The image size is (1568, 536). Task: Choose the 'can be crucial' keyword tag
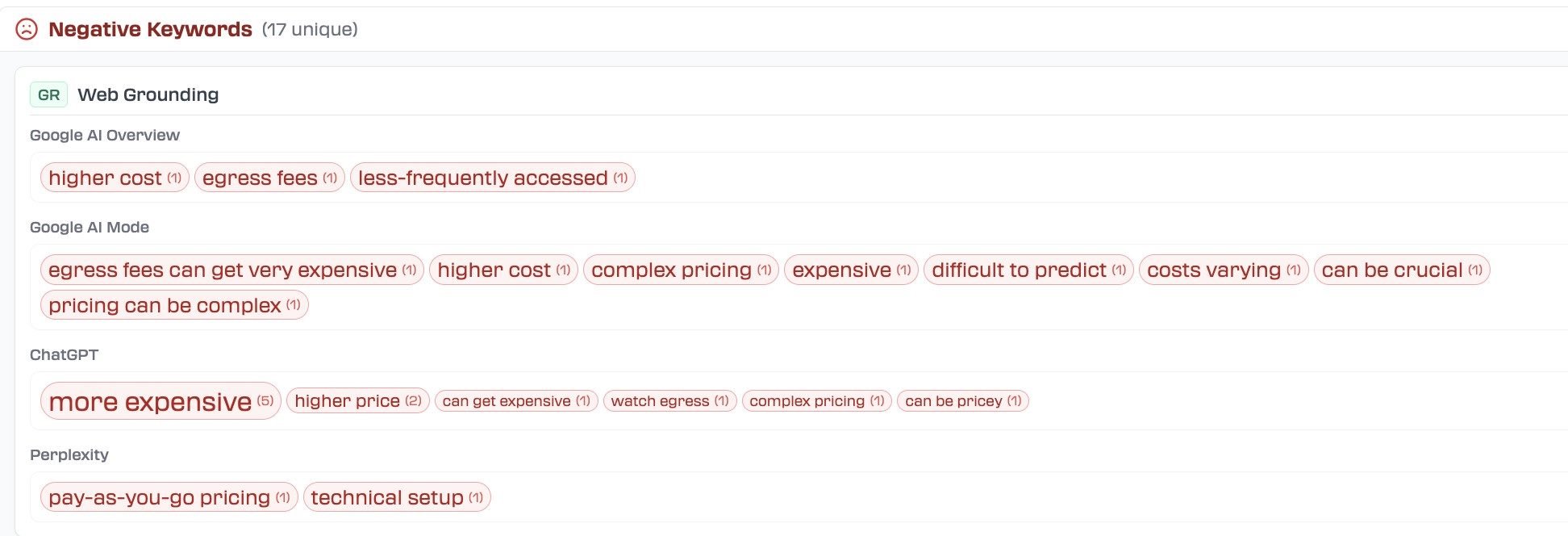(x=1401, y=270)
